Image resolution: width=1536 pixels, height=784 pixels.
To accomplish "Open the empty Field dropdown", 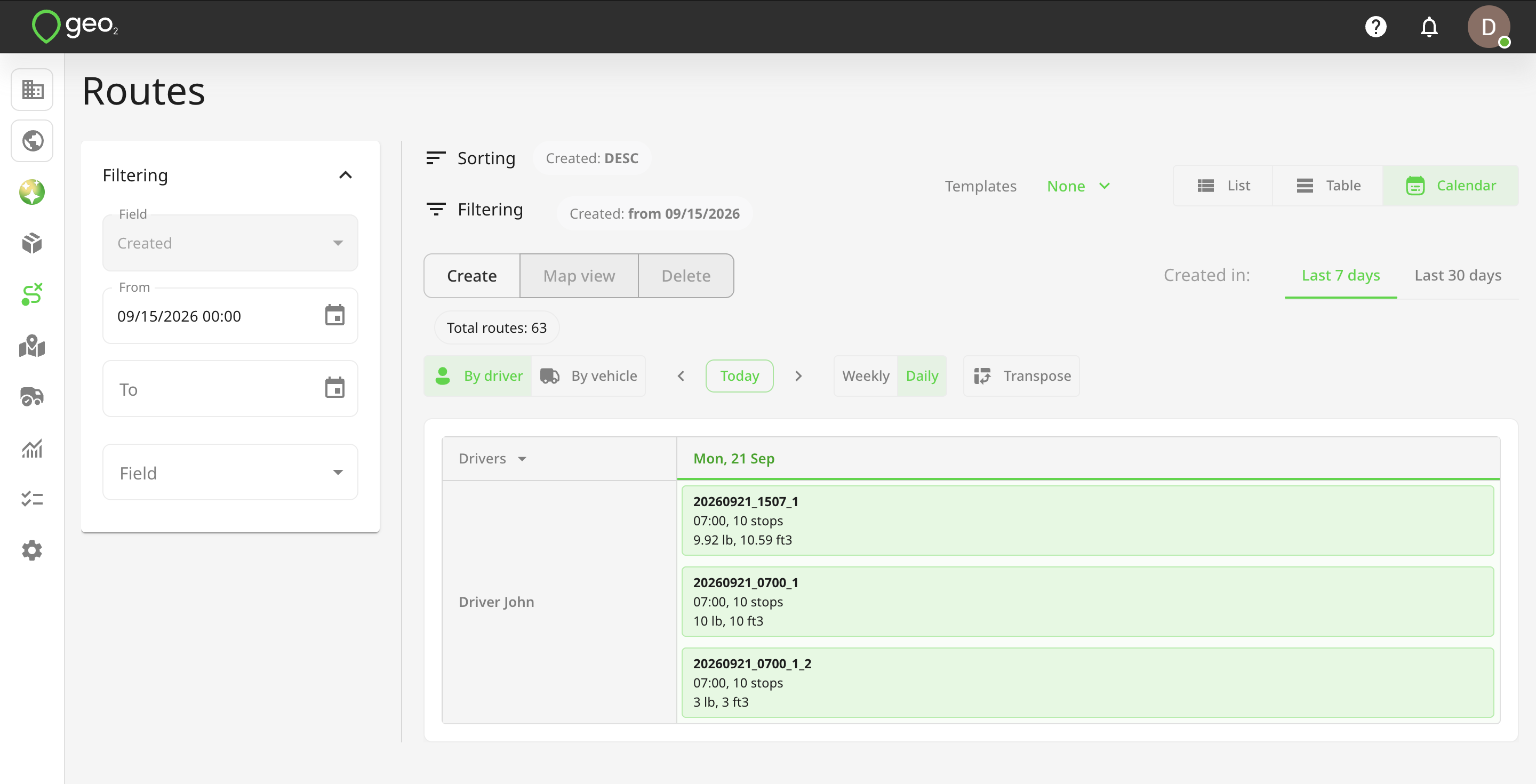I will pyautogui.click(x=230, y=472).
